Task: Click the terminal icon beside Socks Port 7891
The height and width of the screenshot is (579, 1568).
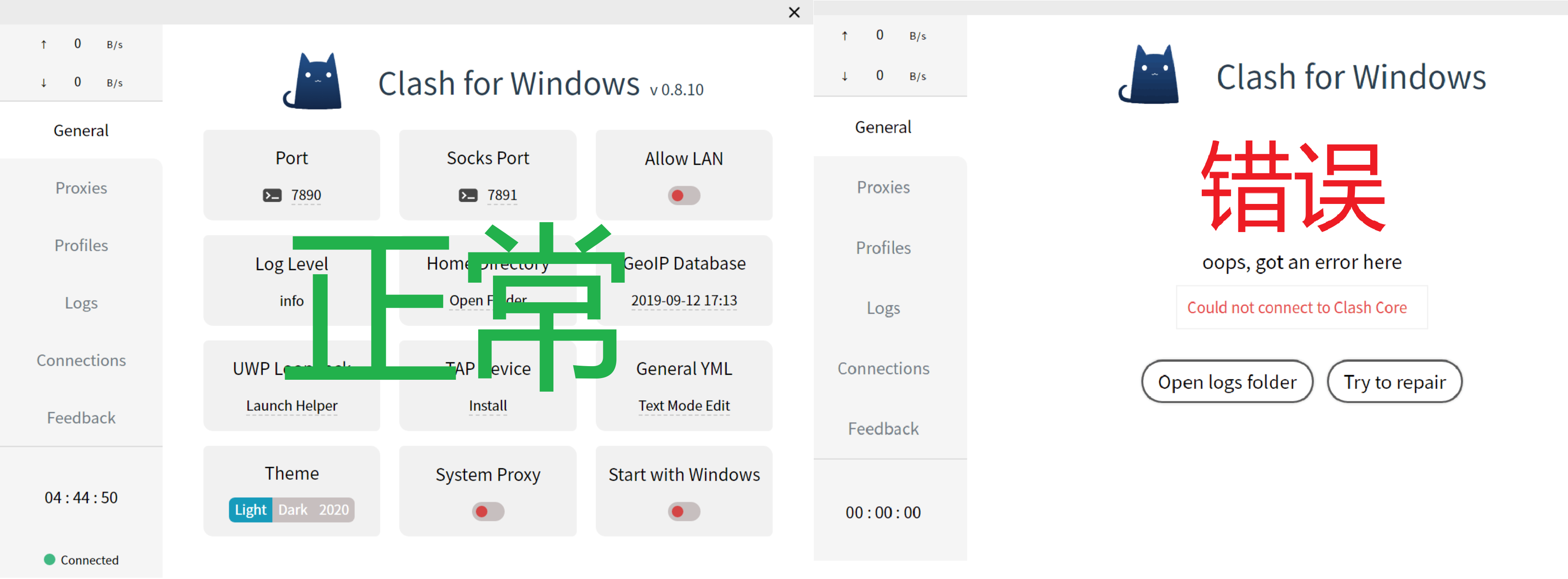Action: tap(468, 195)
